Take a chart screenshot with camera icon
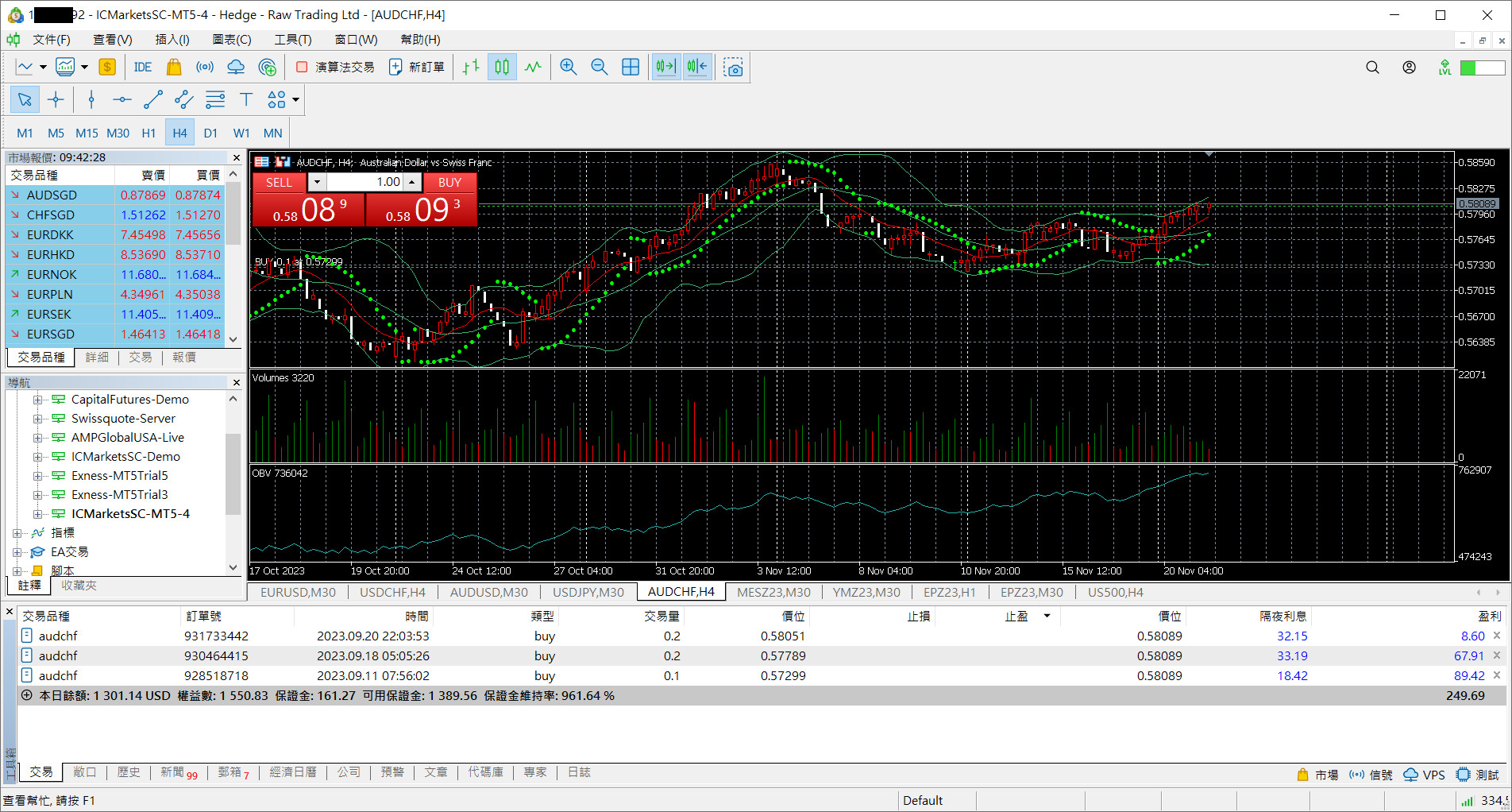This screenshot has width=1512, height=812. (x=734, y=68)
